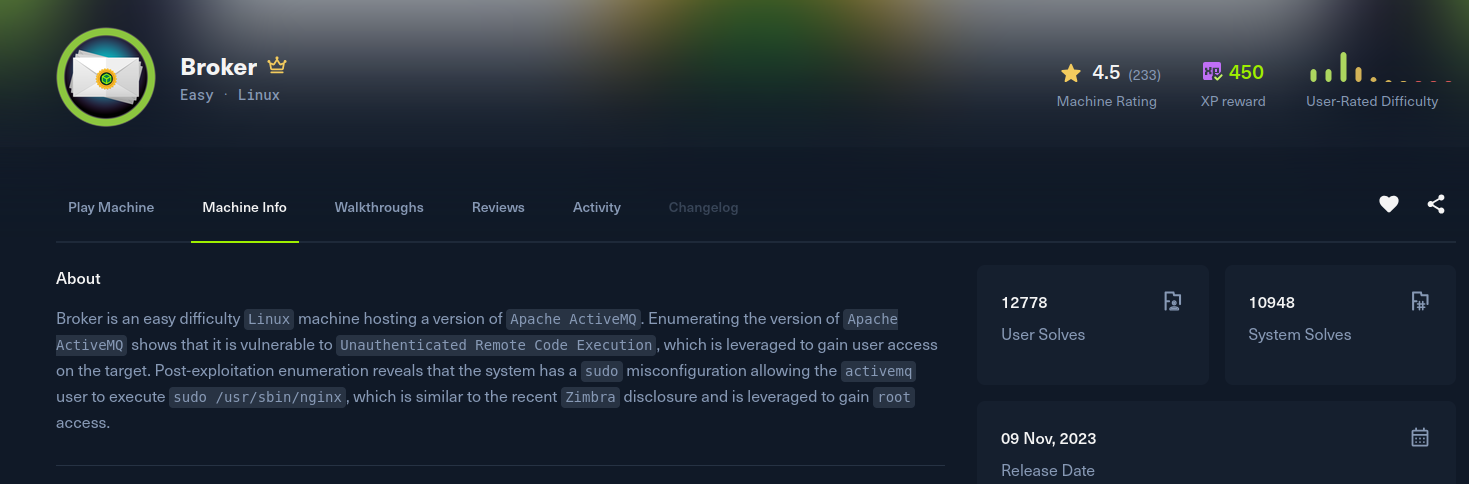Select the Machine Info tab

tap(245, 207)
